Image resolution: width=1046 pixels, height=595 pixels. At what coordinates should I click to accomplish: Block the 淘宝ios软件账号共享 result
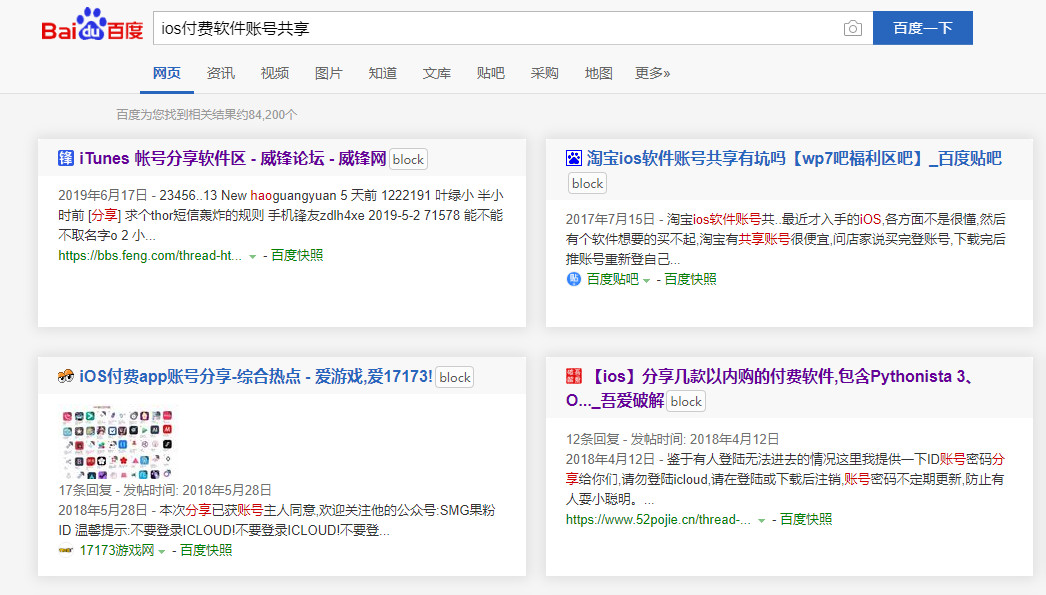coord(587,183)
